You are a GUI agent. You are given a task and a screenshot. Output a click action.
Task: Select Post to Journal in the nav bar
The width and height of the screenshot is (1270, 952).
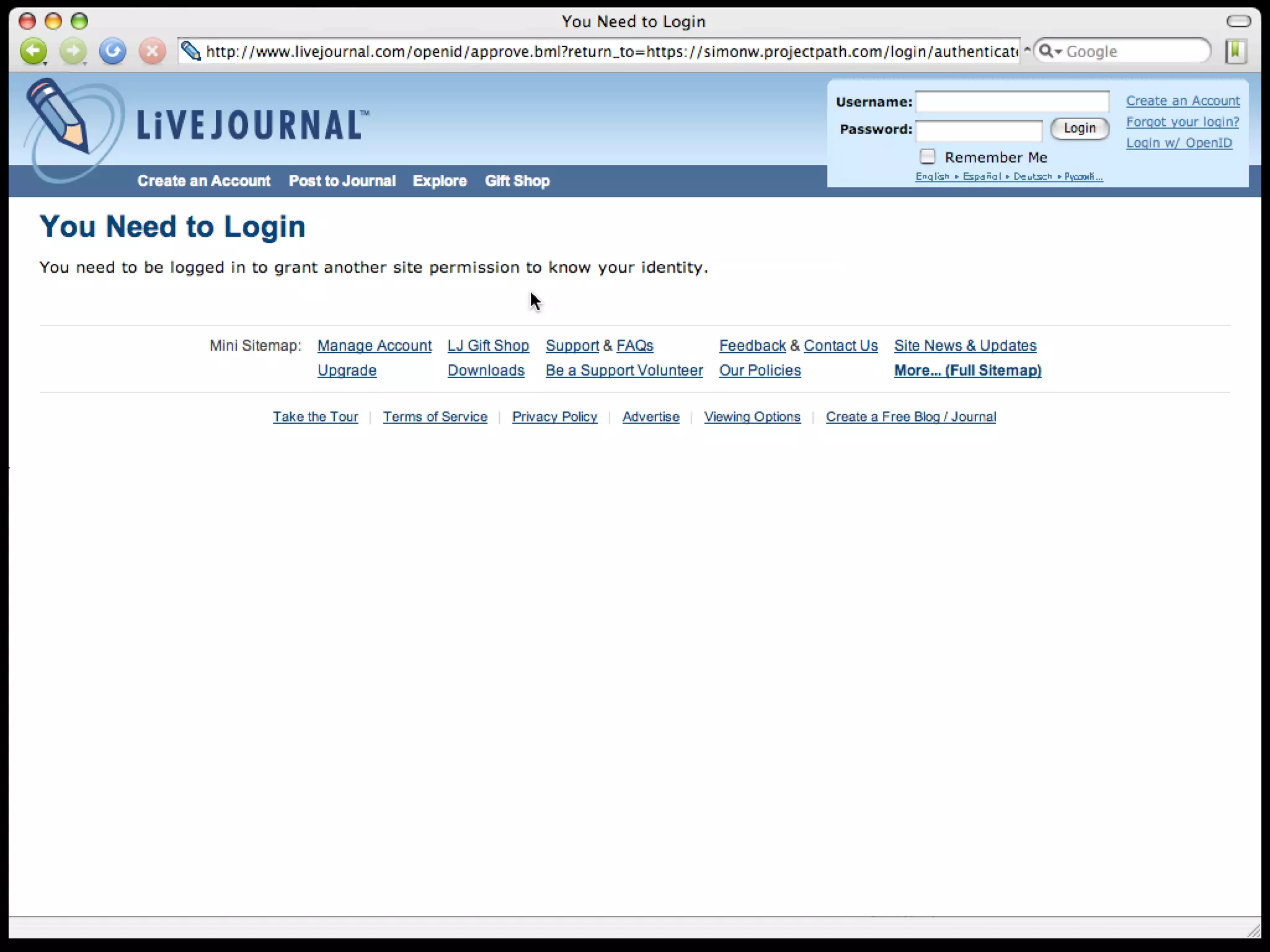point(342,181)
